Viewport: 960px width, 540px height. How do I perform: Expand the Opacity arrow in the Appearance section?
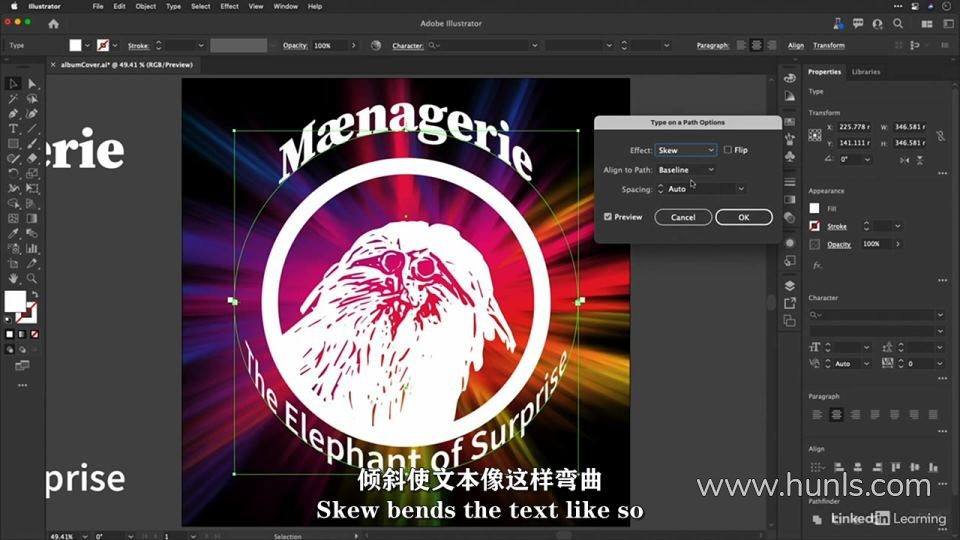point(898,244)
